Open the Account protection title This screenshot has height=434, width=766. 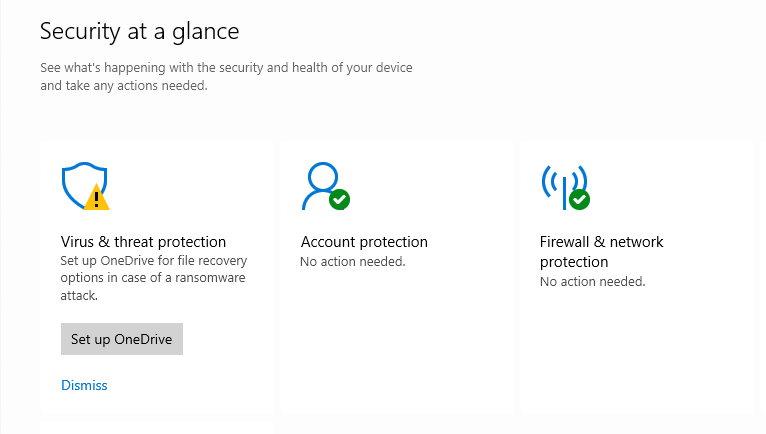pyautogui.click(x=364, y=242)
